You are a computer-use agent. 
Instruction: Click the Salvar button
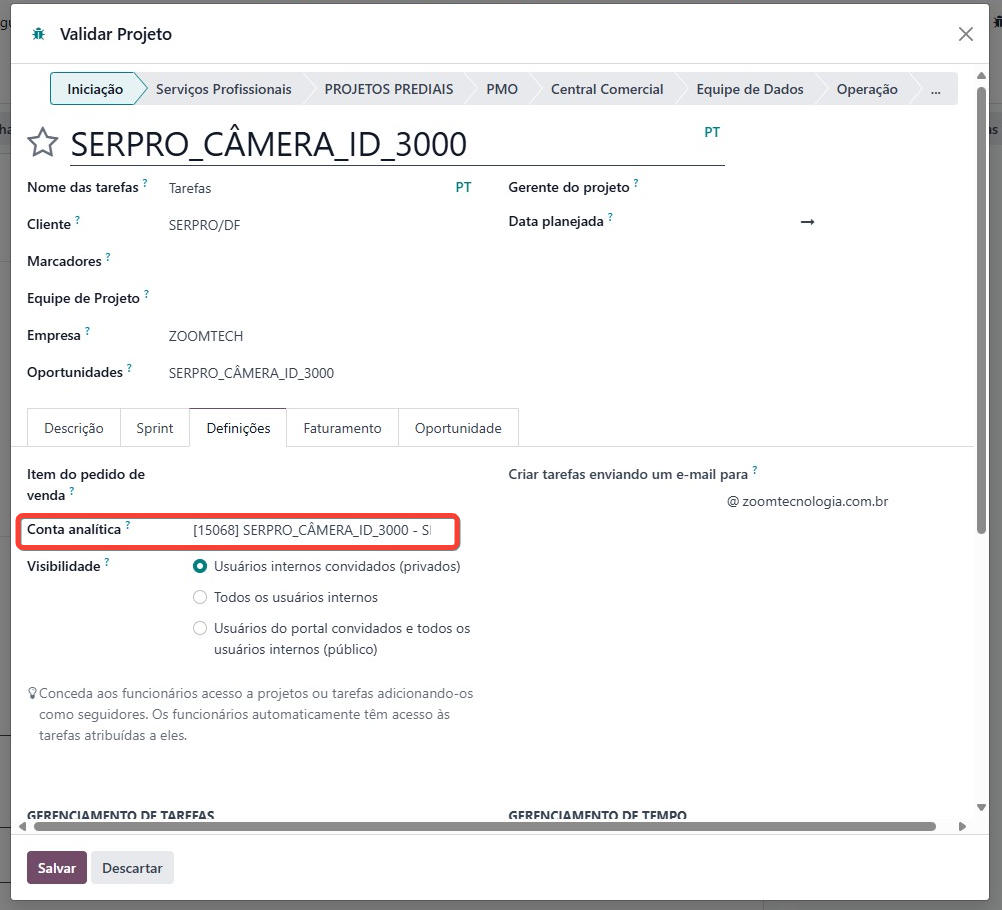click(57, 868)
